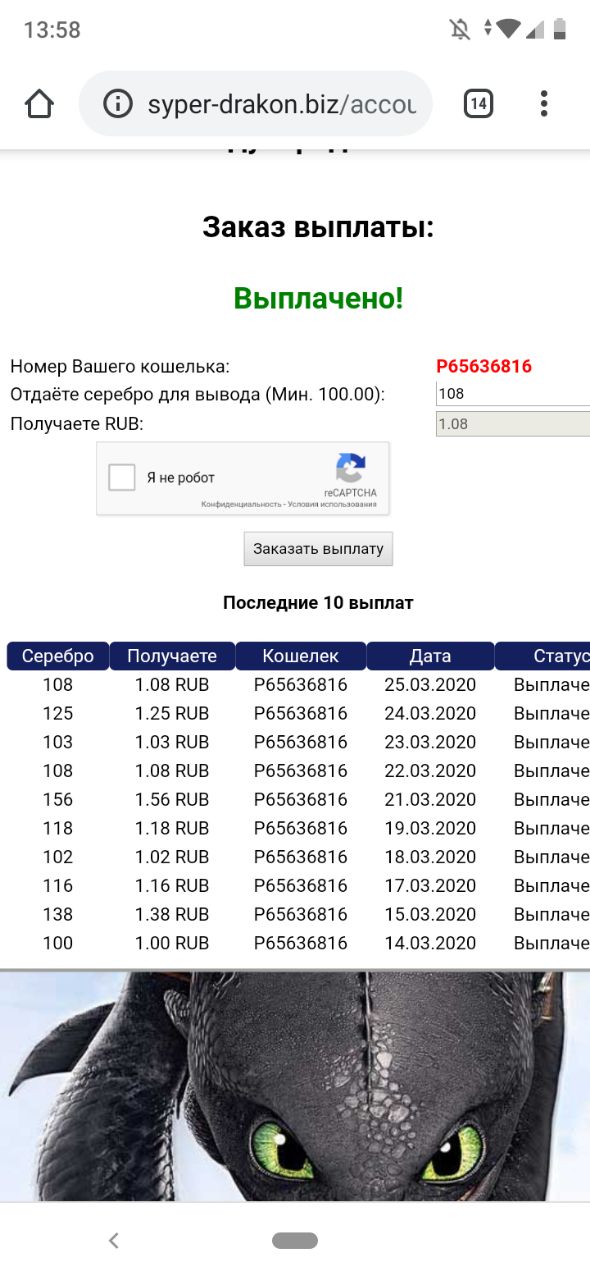This screenshot has height=1280, width=590.
Task: Click the silver value 138 in the table
Action: [x=58, y=914]
